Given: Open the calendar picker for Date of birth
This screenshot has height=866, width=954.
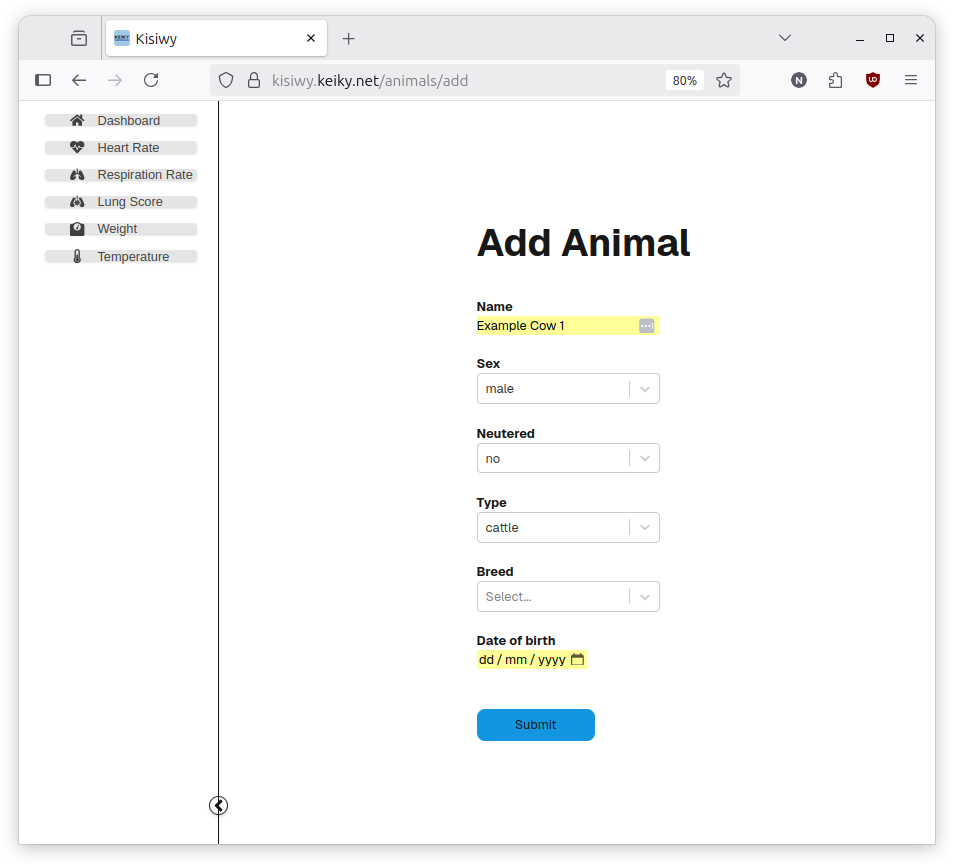Looking at the screenshot, I should (577, 660).
